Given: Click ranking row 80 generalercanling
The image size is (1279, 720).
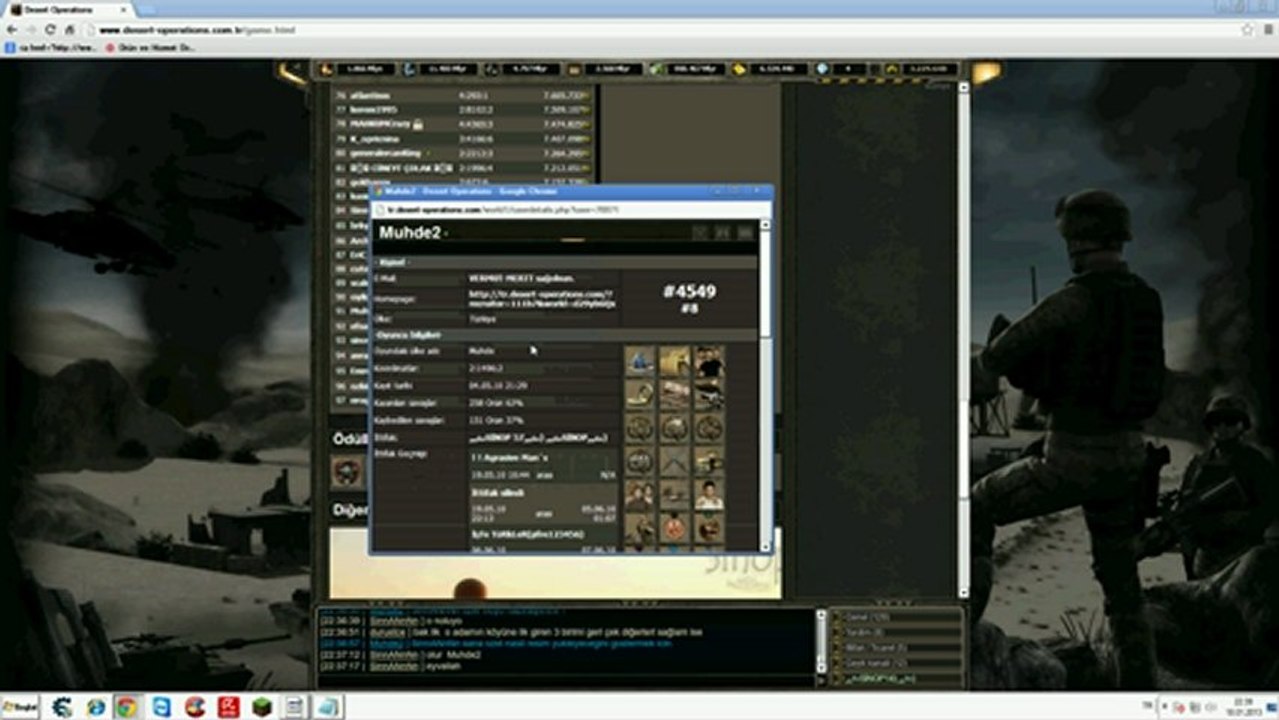Looking at the screenshot, I should click(x=460, y=153).
